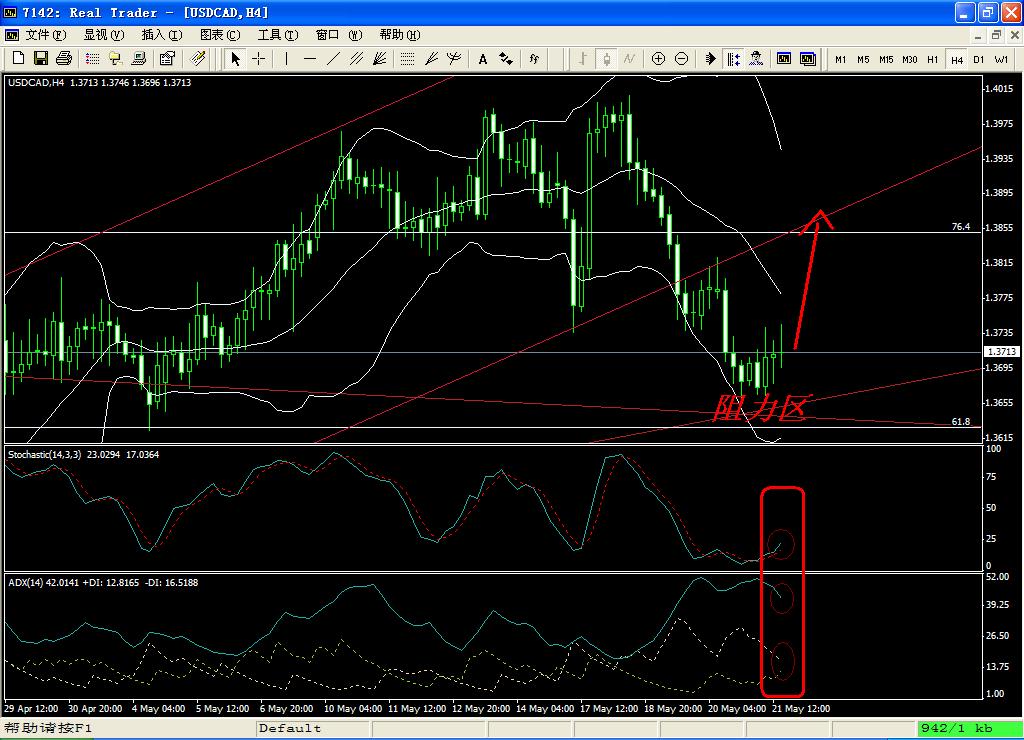
Task: Click the Zoom In plus icon
Action: [658, 59]
